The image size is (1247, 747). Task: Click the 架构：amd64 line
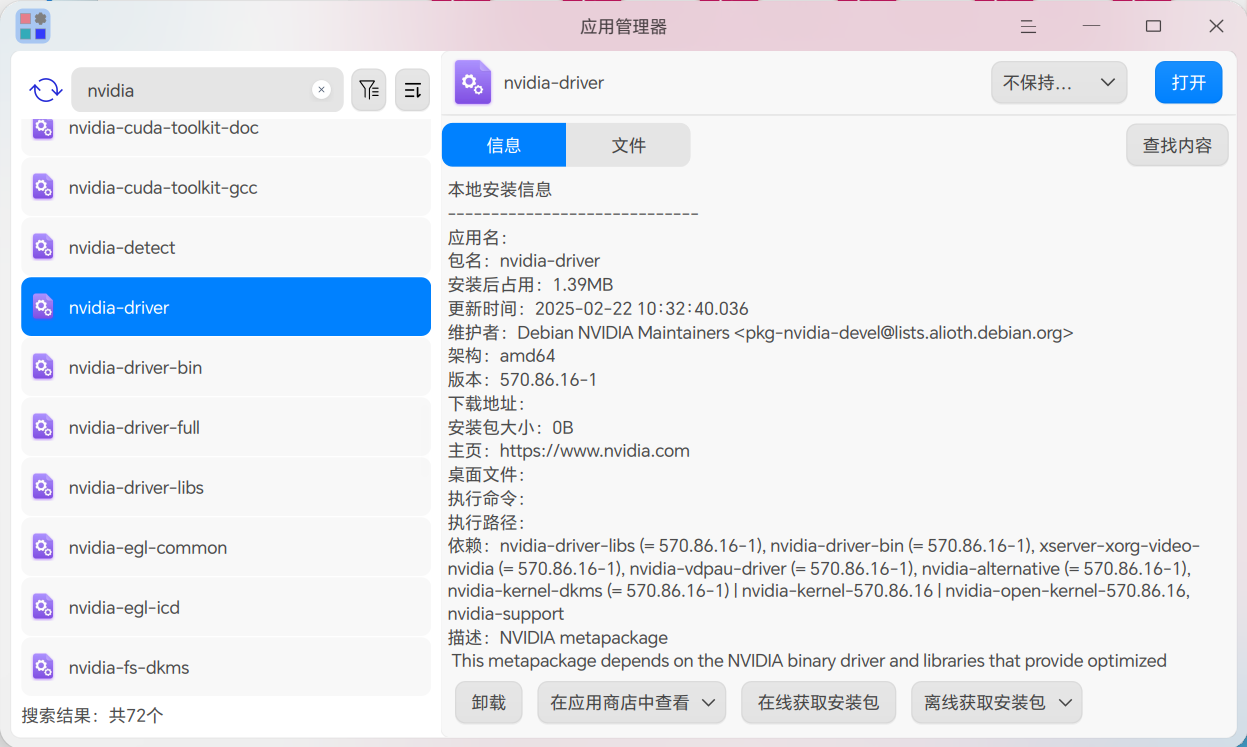pos(501,356)
